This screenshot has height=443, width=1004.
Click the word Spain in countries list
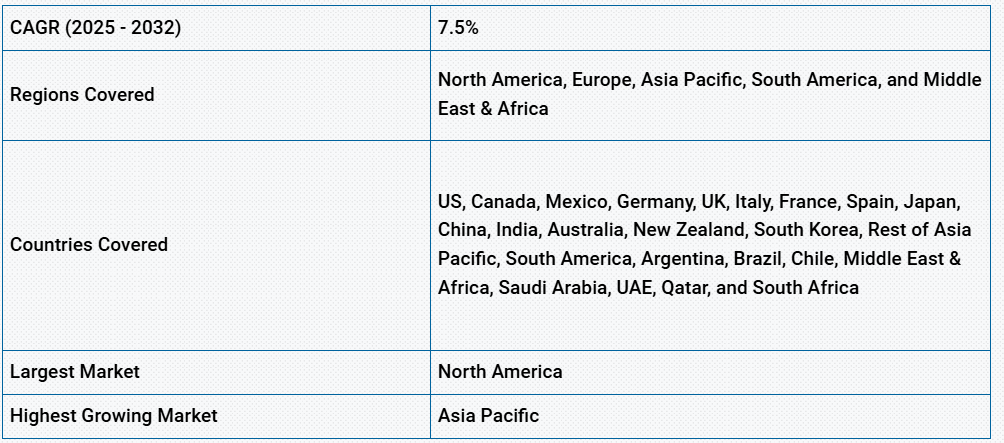pyautogui.click(x=872, y=202)
